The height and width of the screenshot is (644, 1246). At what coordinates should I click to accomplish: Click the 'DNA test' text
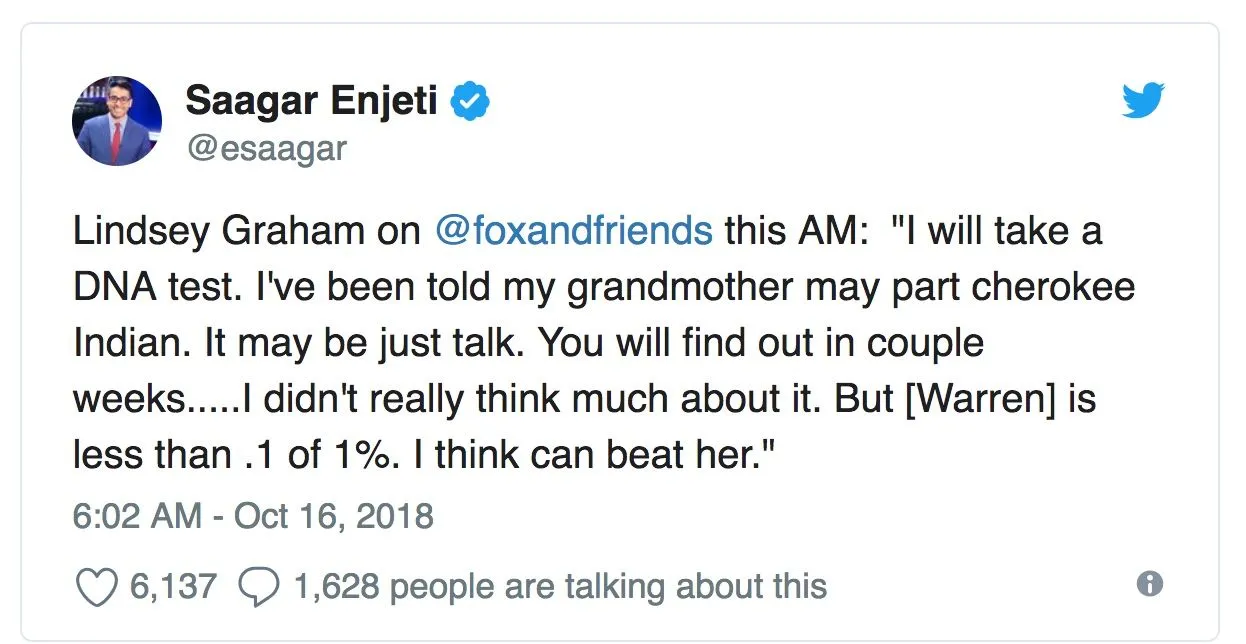pyautogui.click(x=153, y=287)
